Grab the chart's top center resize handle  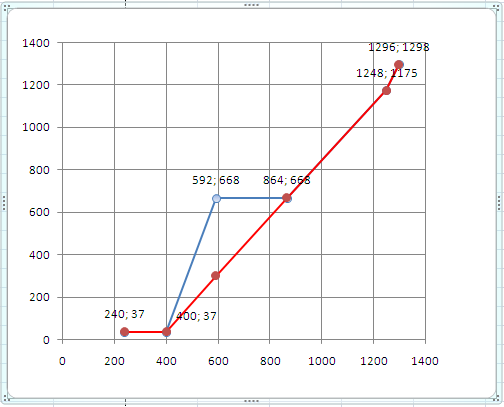pos(252,5)
